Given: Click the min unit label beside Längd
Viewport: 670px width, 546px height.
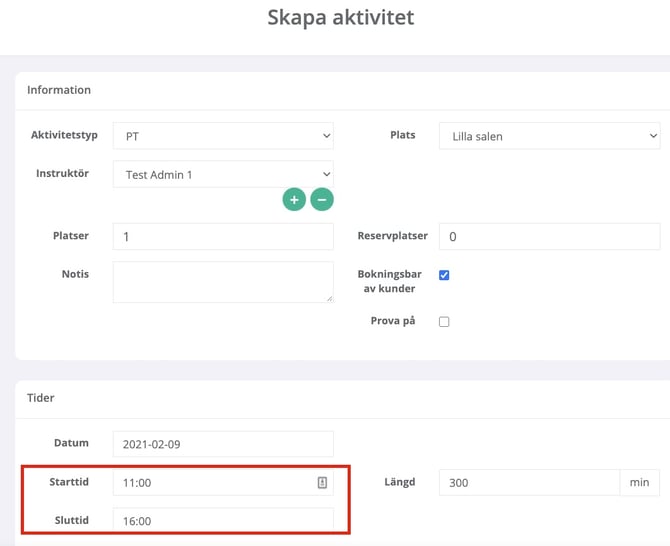Looking at the screenshot, I should (x=639, y=483).
